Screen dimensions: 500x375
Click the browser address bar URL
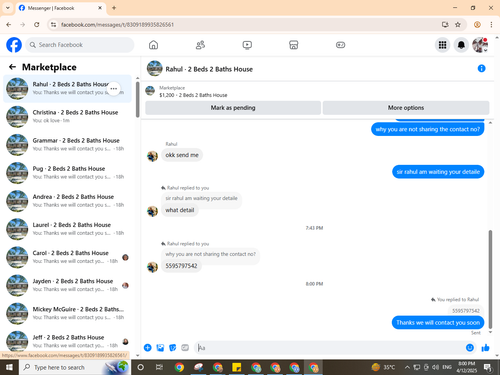pos(117,24)
